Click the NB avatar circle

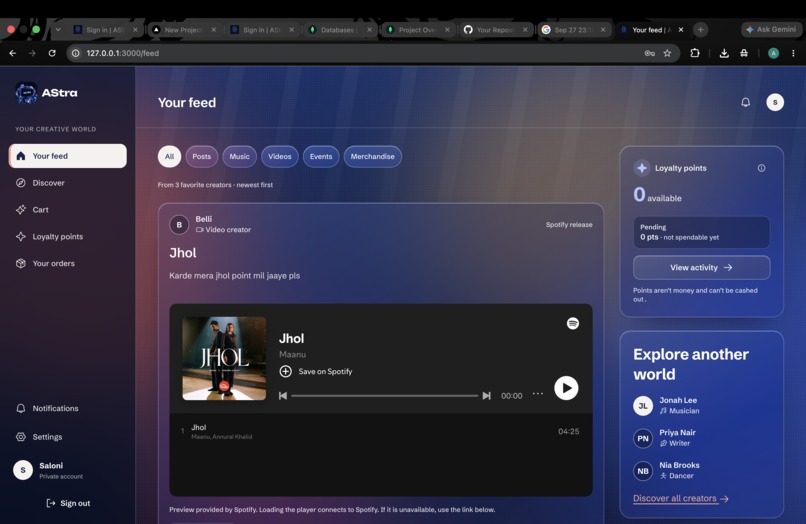[643, 471]
